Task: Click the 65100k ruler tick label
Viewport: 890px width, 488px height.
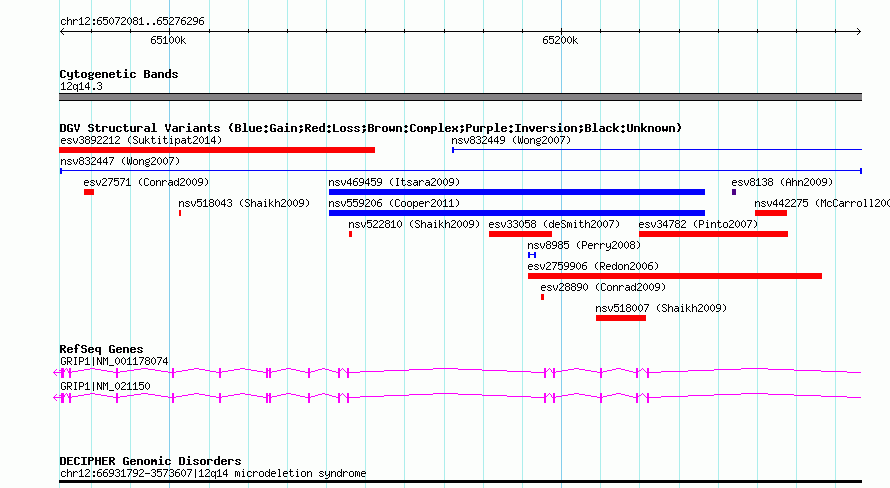Action: pyautogui.click(x=168, y=40)
